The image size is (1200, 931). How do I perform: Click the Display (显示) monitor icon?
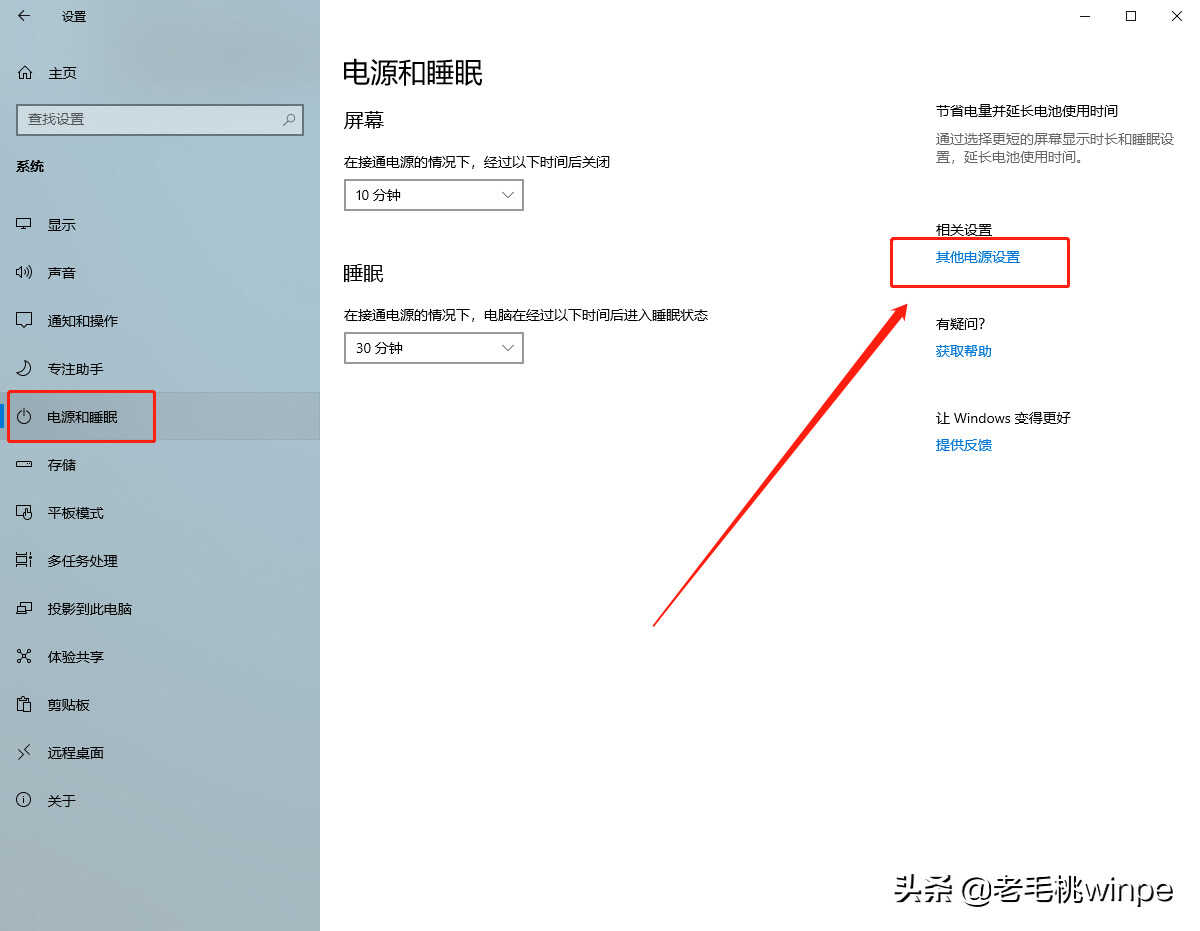(25, 225)
